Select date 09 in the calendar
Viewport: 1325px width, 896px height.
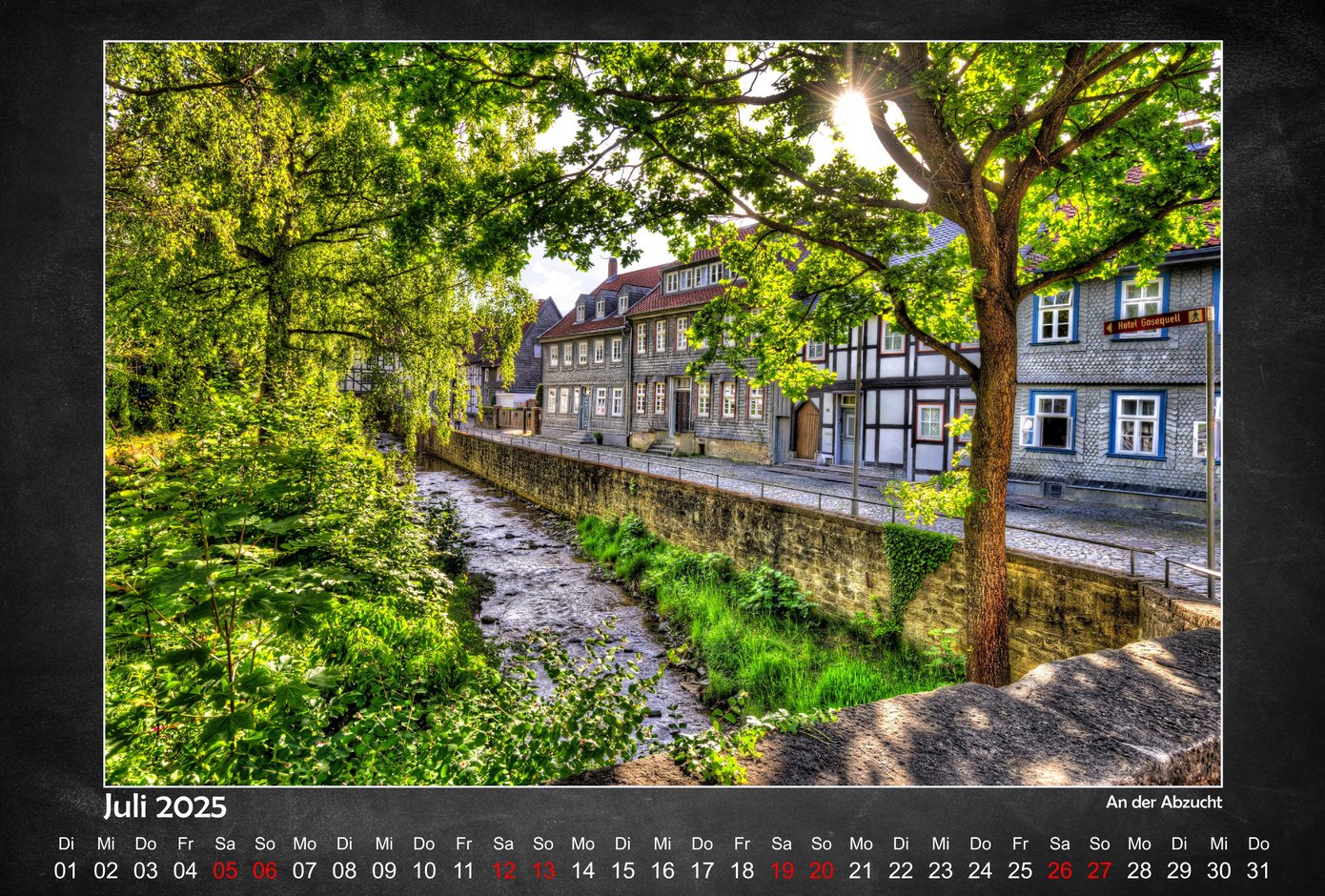pos(384,870)
